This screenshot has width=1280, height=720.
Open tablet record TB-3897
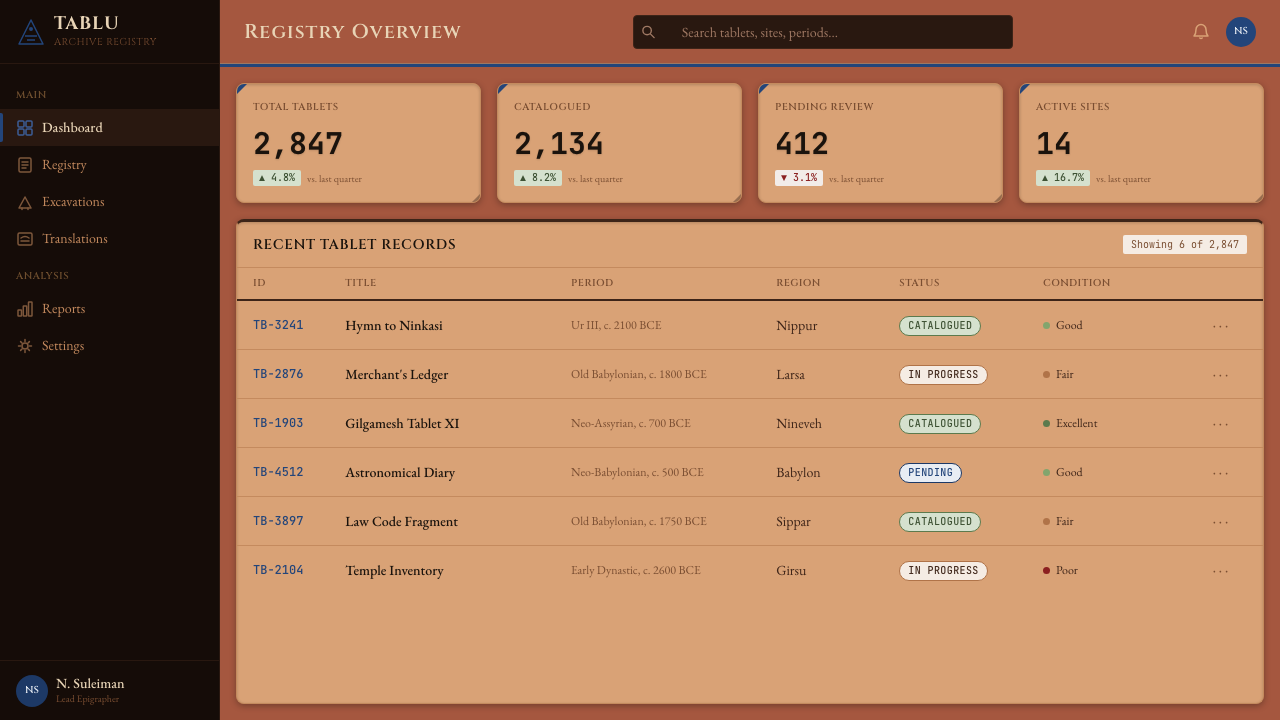(x=278, y=521)
